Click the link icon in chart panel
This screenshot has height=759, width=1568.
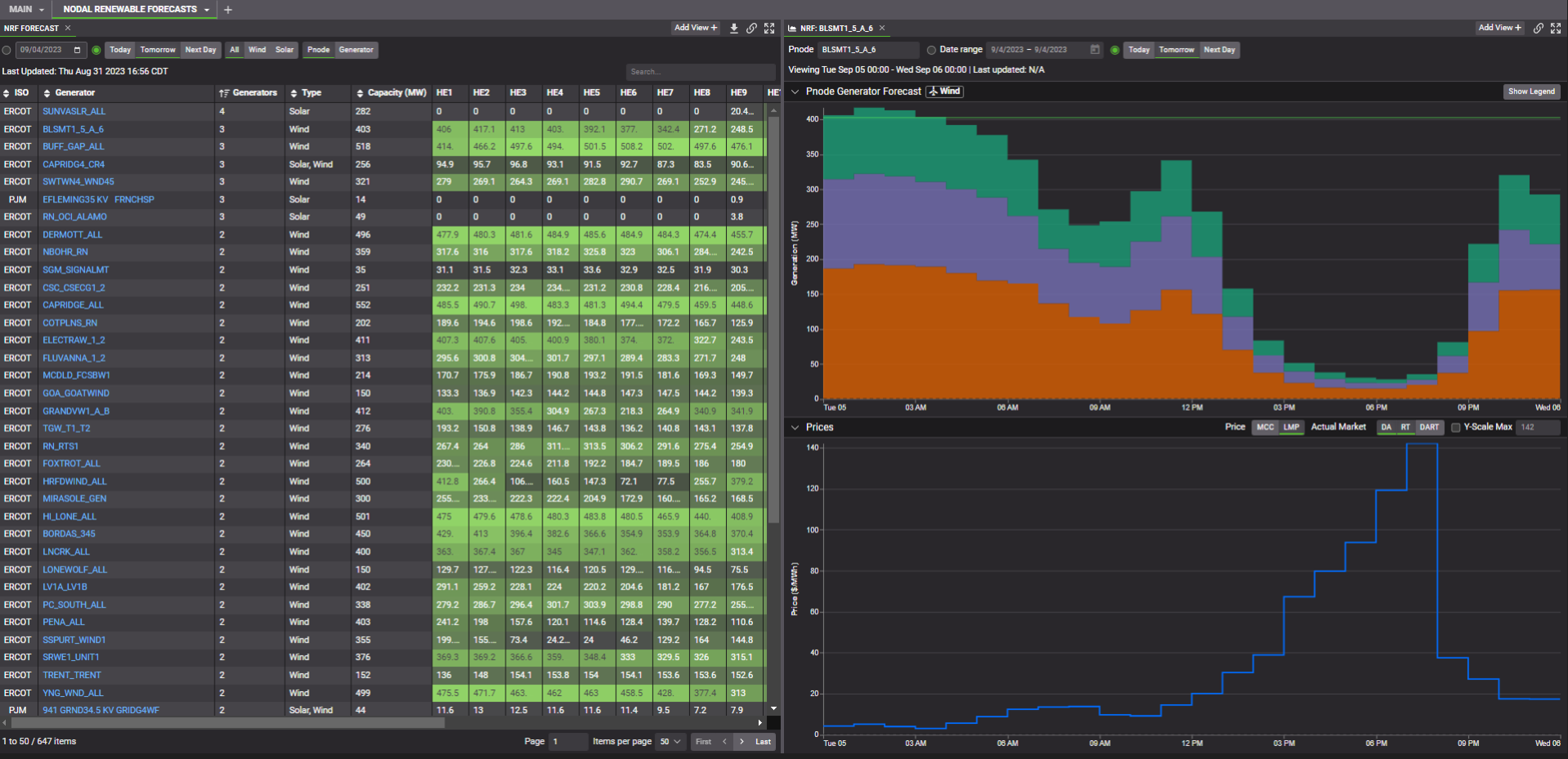(1538, 29)
